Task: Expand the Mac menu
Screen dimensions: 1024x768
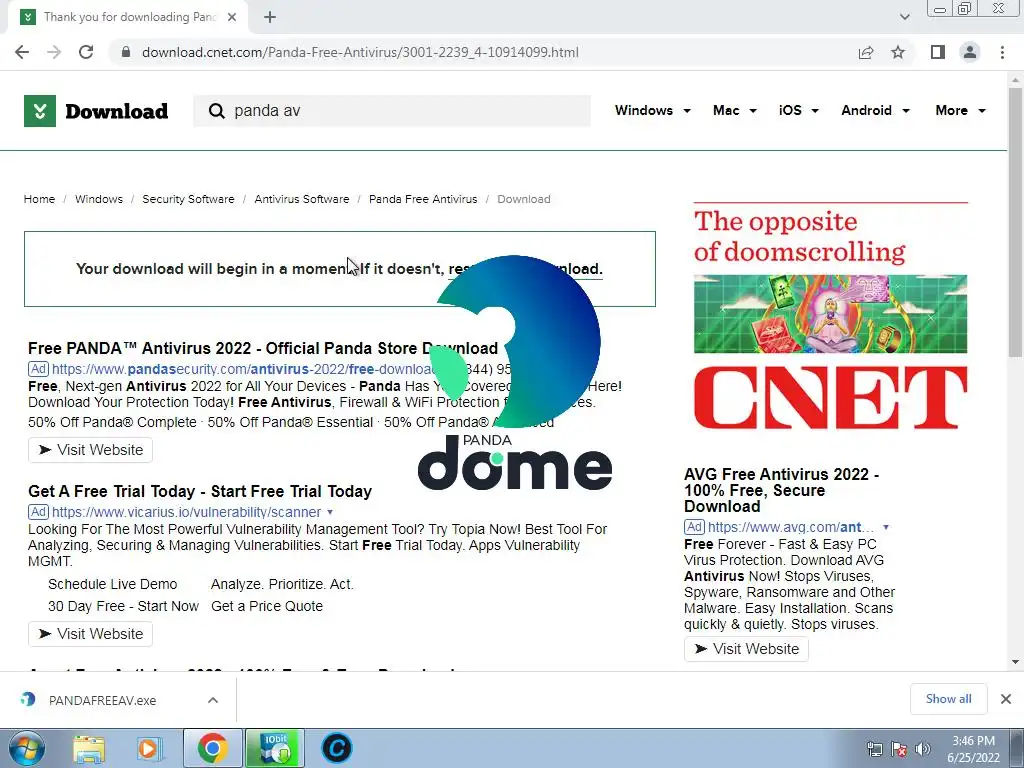Action: [x=735, y=110]
